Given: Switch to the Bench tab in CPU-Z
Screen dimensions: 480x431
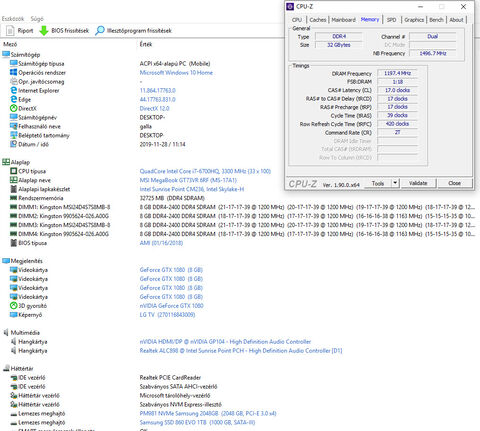Looking at the screenshot, I should (x=436, y=20).
